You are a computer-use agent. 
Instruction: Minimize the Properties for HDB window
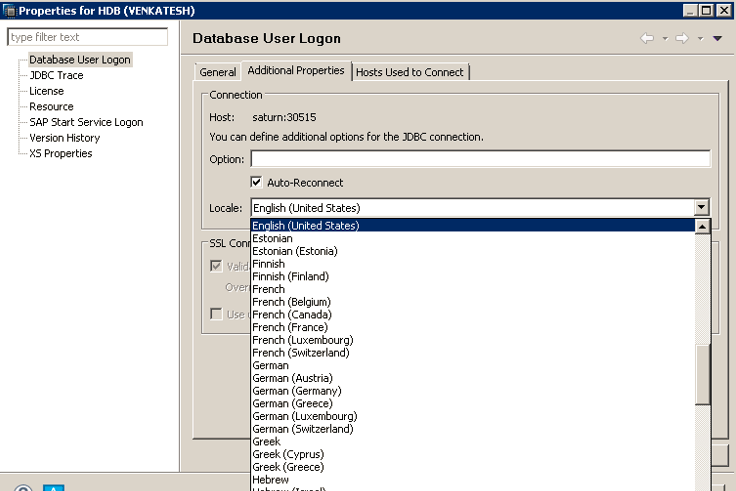[691, 9]
